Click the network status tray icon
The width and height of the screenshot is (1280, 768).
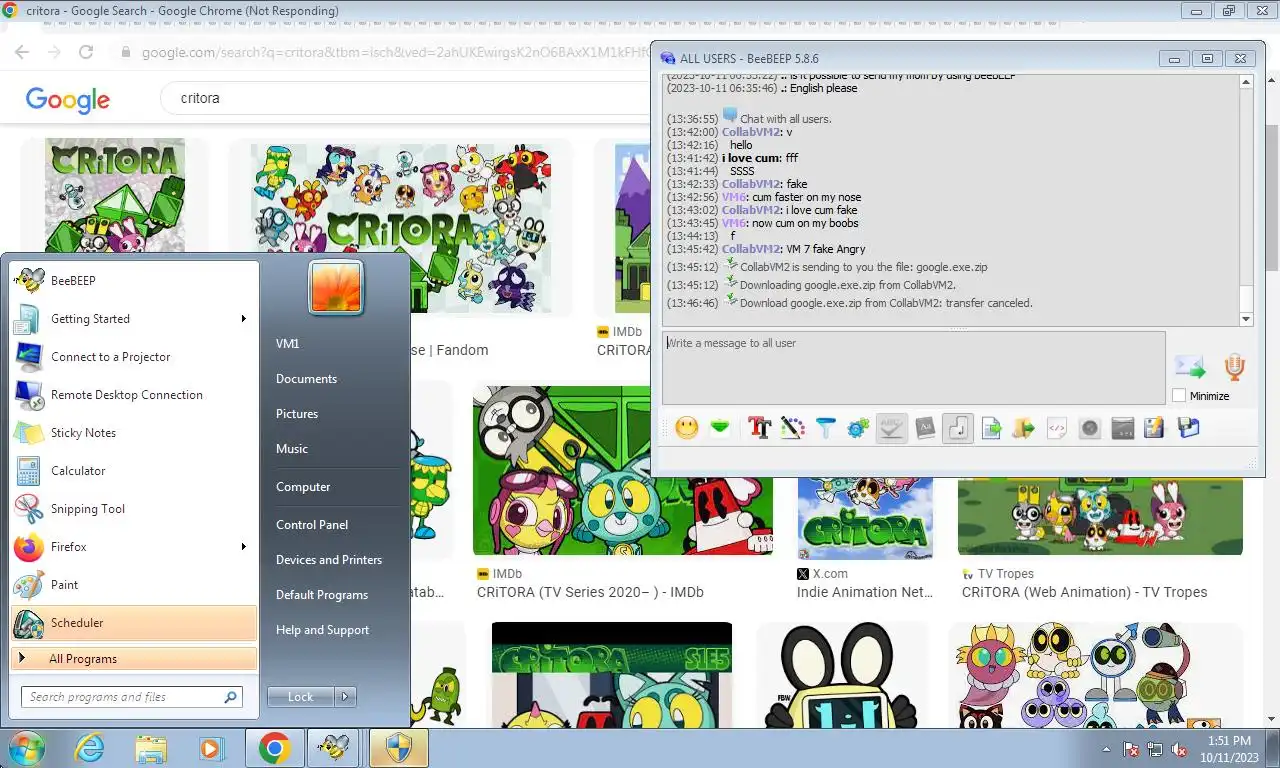[x=1155, y=749]
